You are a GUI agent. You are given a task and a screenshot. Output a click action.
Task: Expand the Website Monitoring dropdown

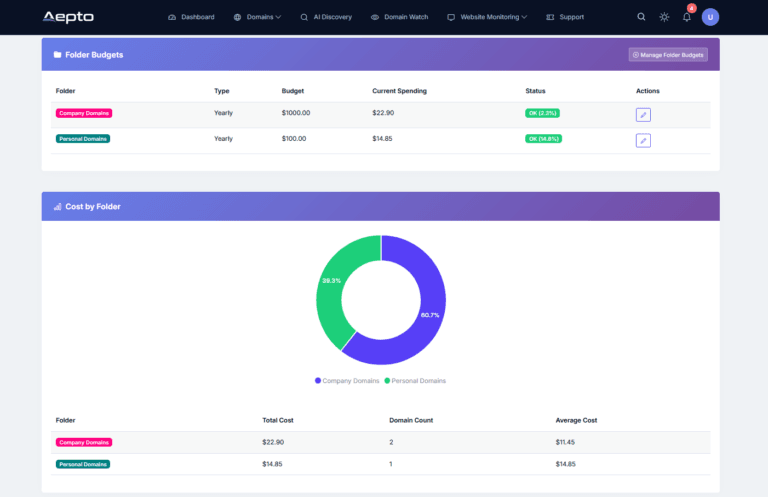pos(487,17)
